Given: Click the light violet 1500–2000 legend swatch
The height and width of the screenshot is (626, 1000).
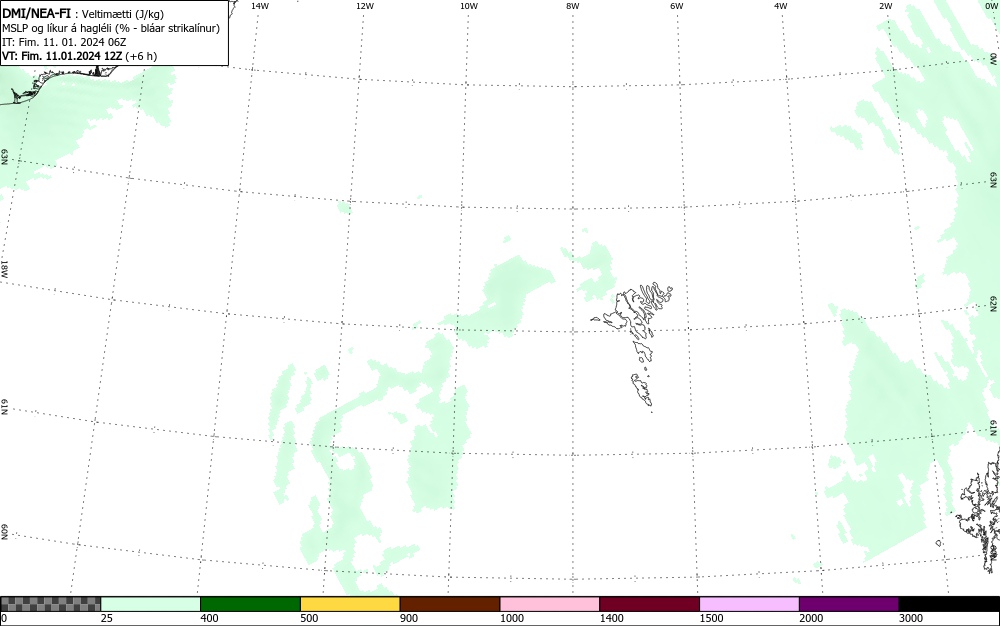Looking at the screenshot, I should click(749, 604).
